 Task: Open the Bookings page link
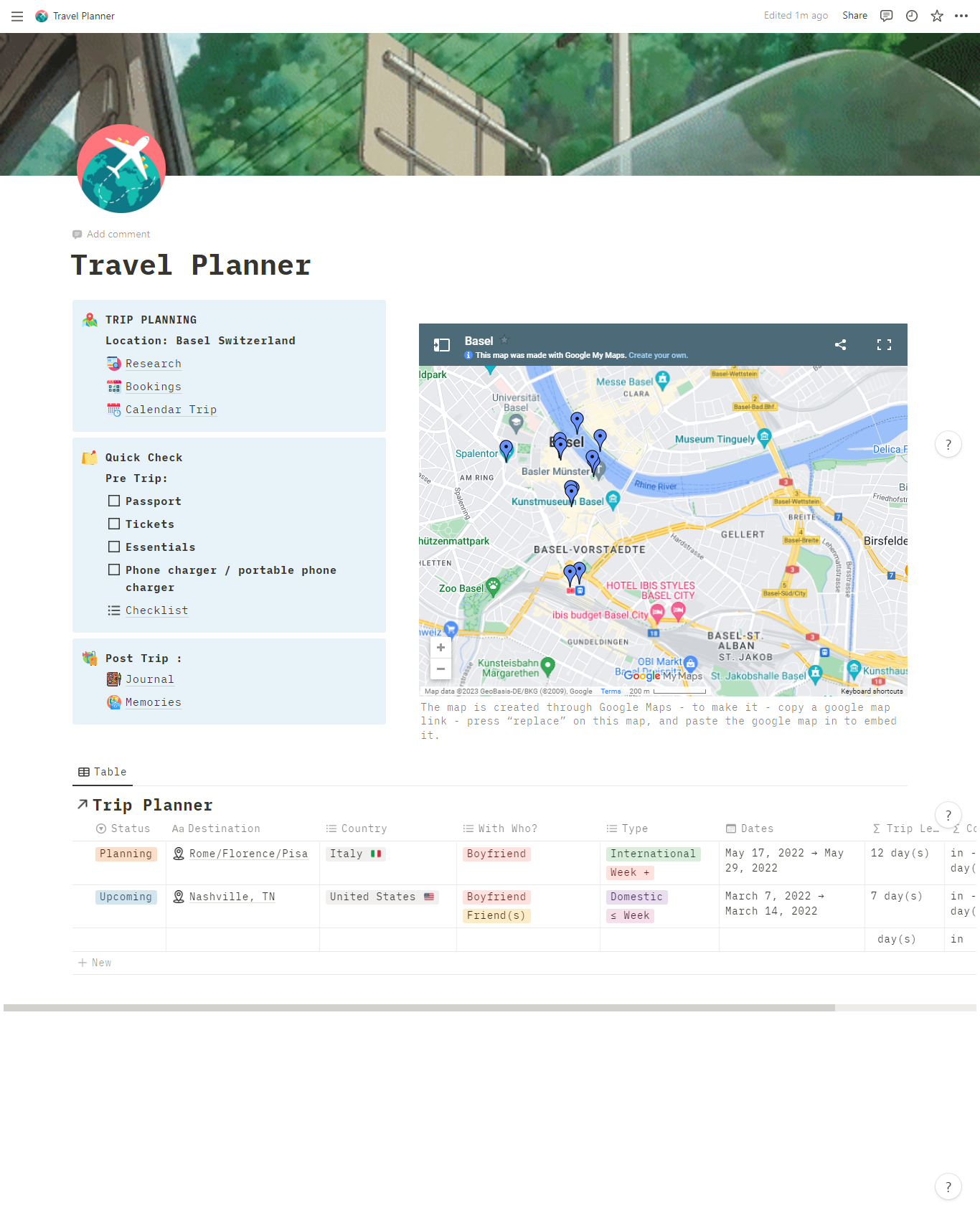point(154,387)
